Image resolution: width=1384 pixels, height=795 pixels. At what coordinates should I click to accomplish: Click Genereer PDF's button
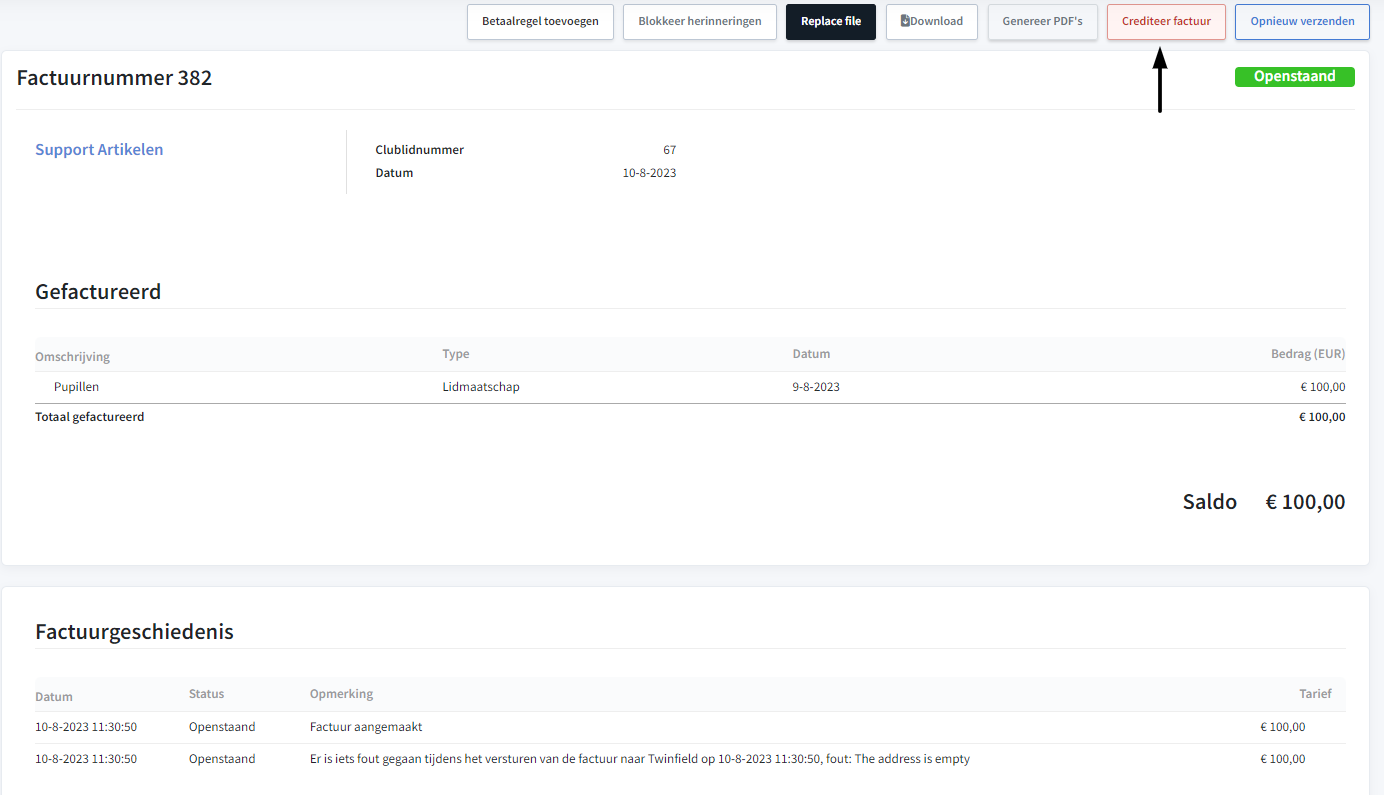click(x=1042, y=22)
